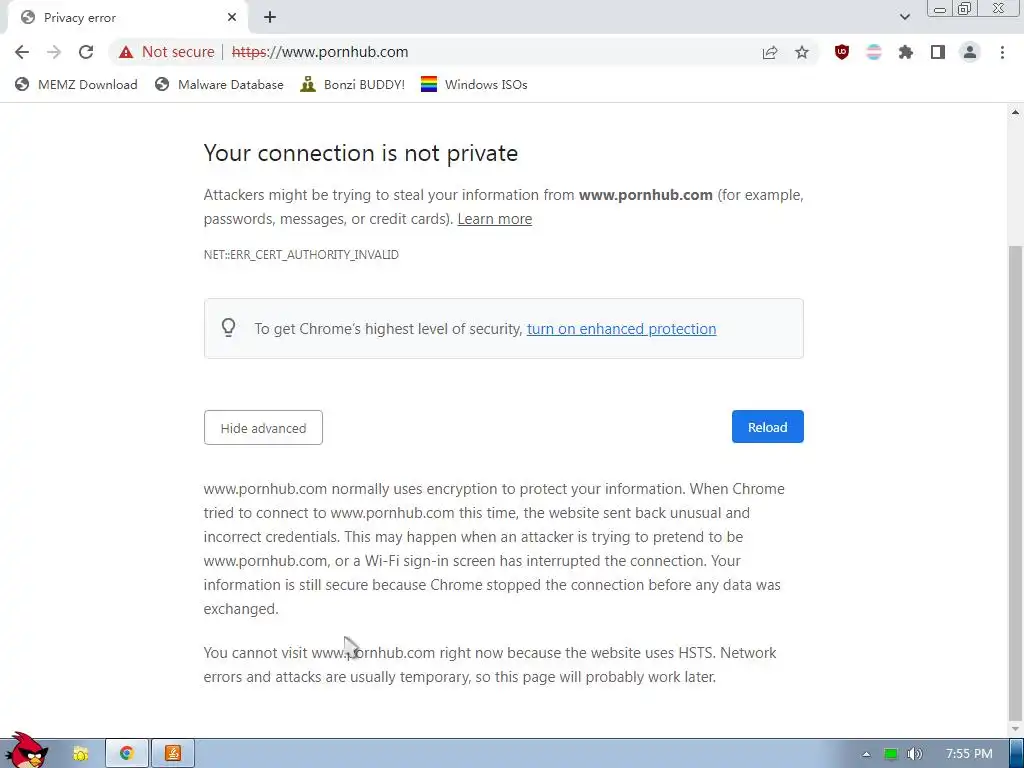Open the Chrome side panel icon

tap(938, 52)
